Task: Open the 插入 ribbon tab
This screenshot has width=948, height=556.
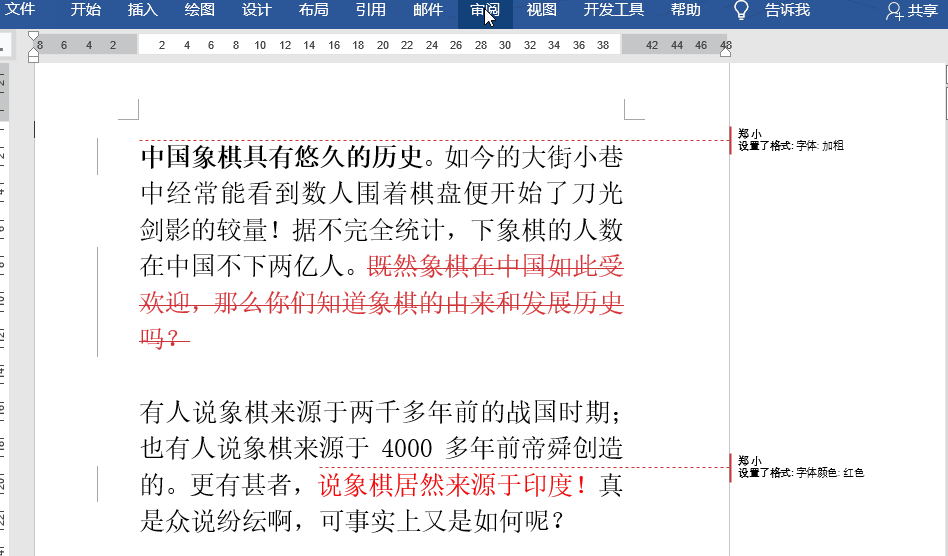Action: 143,11
